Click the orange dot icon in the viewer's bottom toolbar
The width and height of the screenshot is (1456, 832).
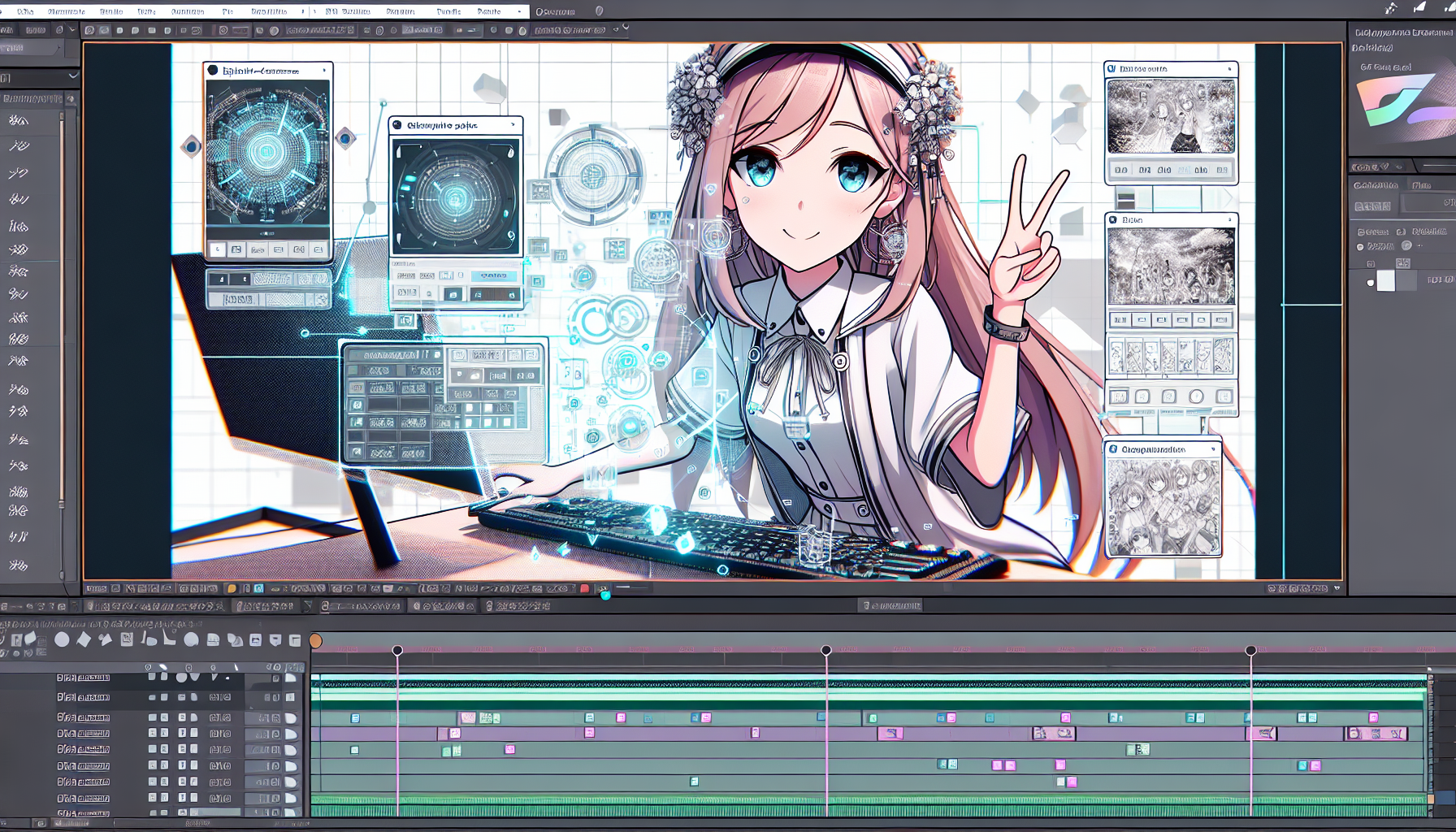232,588
